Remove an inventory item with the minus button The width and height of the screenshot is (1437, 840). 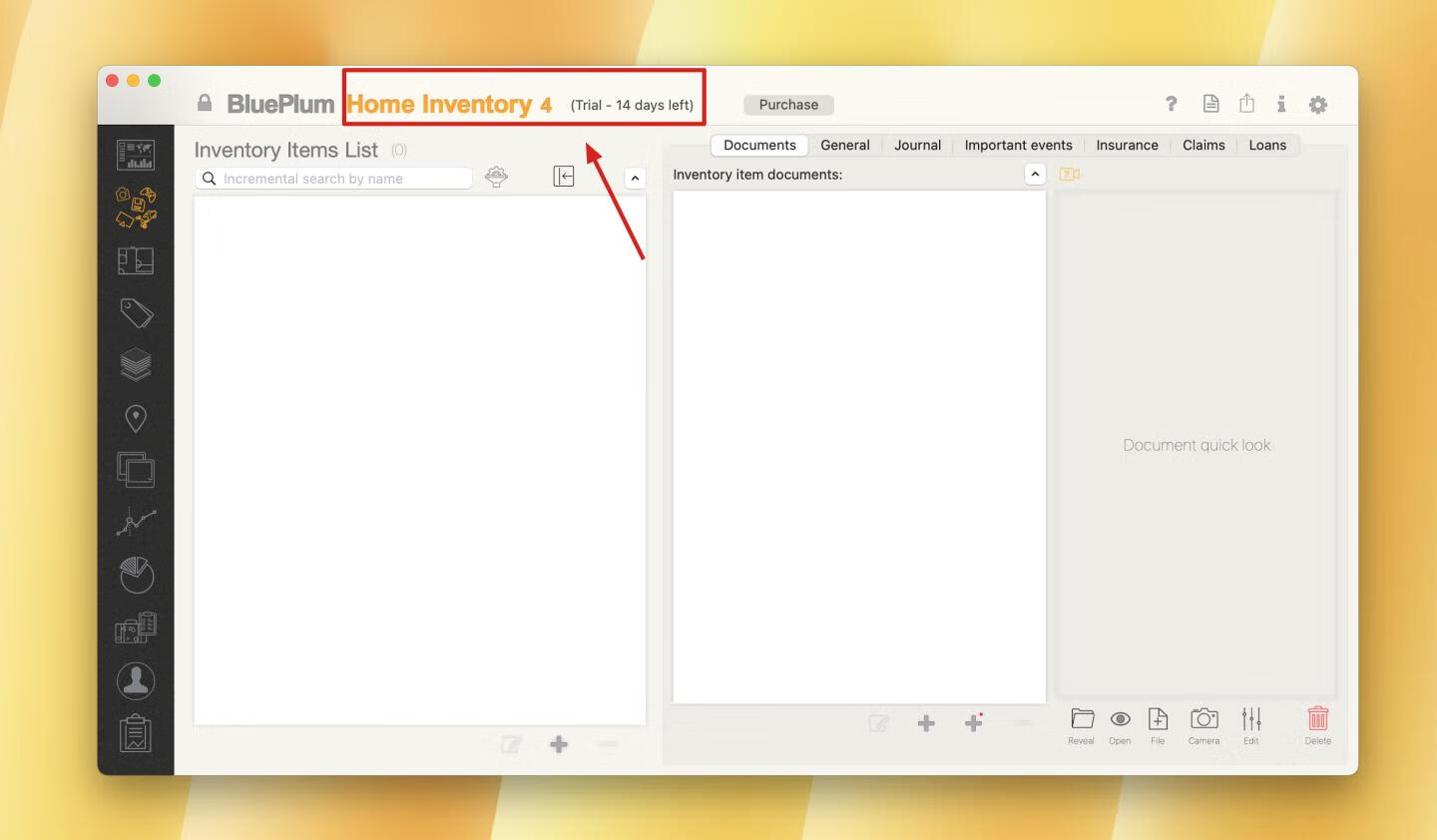pos(608,744)
